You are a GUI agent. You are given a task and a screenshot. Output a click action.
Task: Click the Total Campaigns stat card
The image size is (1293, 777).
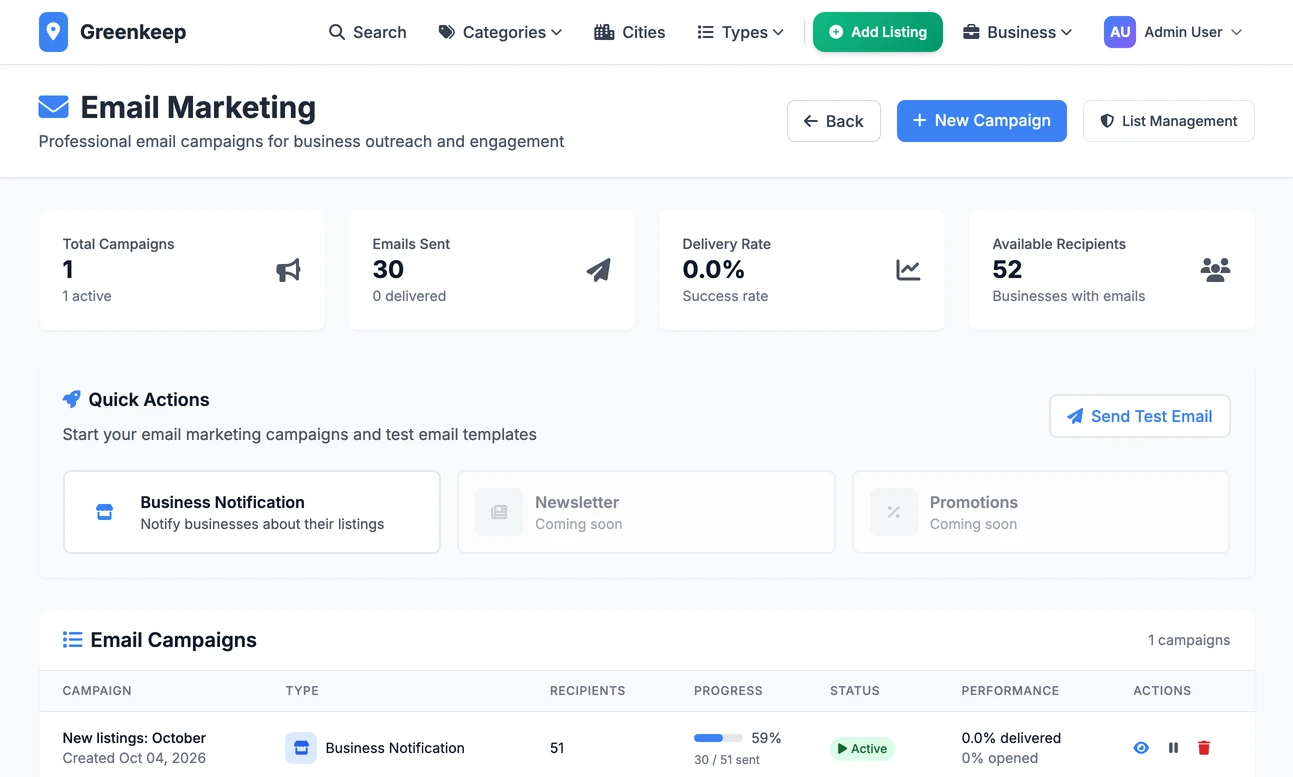tap(182, 270)
